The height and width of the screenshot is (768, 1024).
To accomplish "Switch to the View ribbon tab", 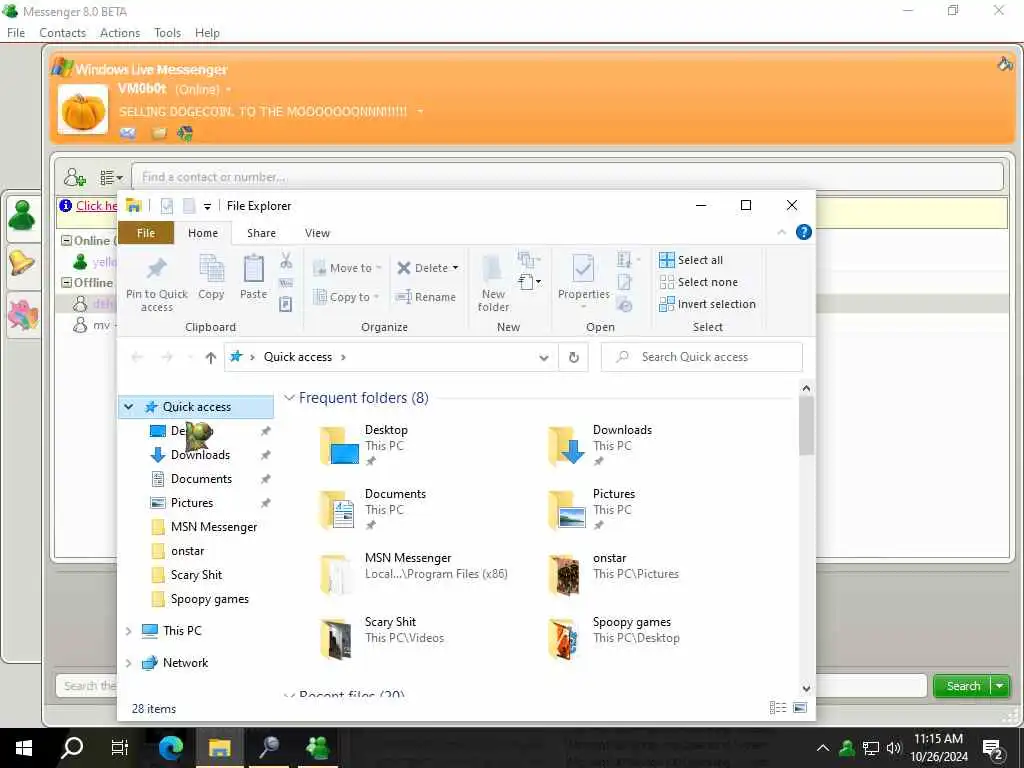I will (x=317, y=233).
